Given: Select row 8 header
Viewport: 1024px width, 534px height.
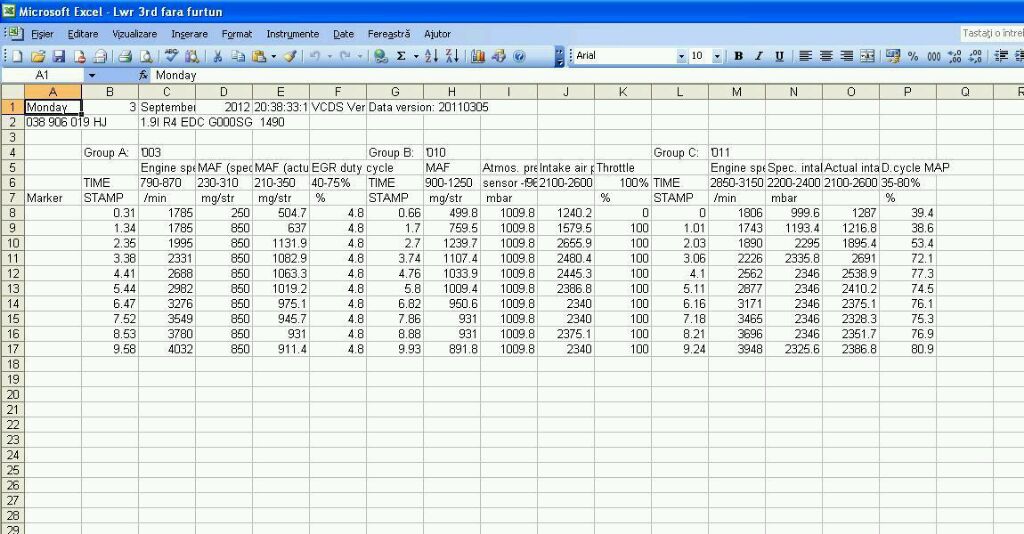Looking at the screenshot, I should click(12, 213).
